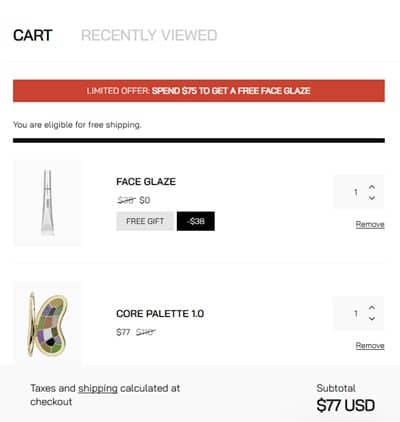Increase Face Glaze quantity with up arrow
The height and width of the screenshot is (422, 400).
coord(372,187)
